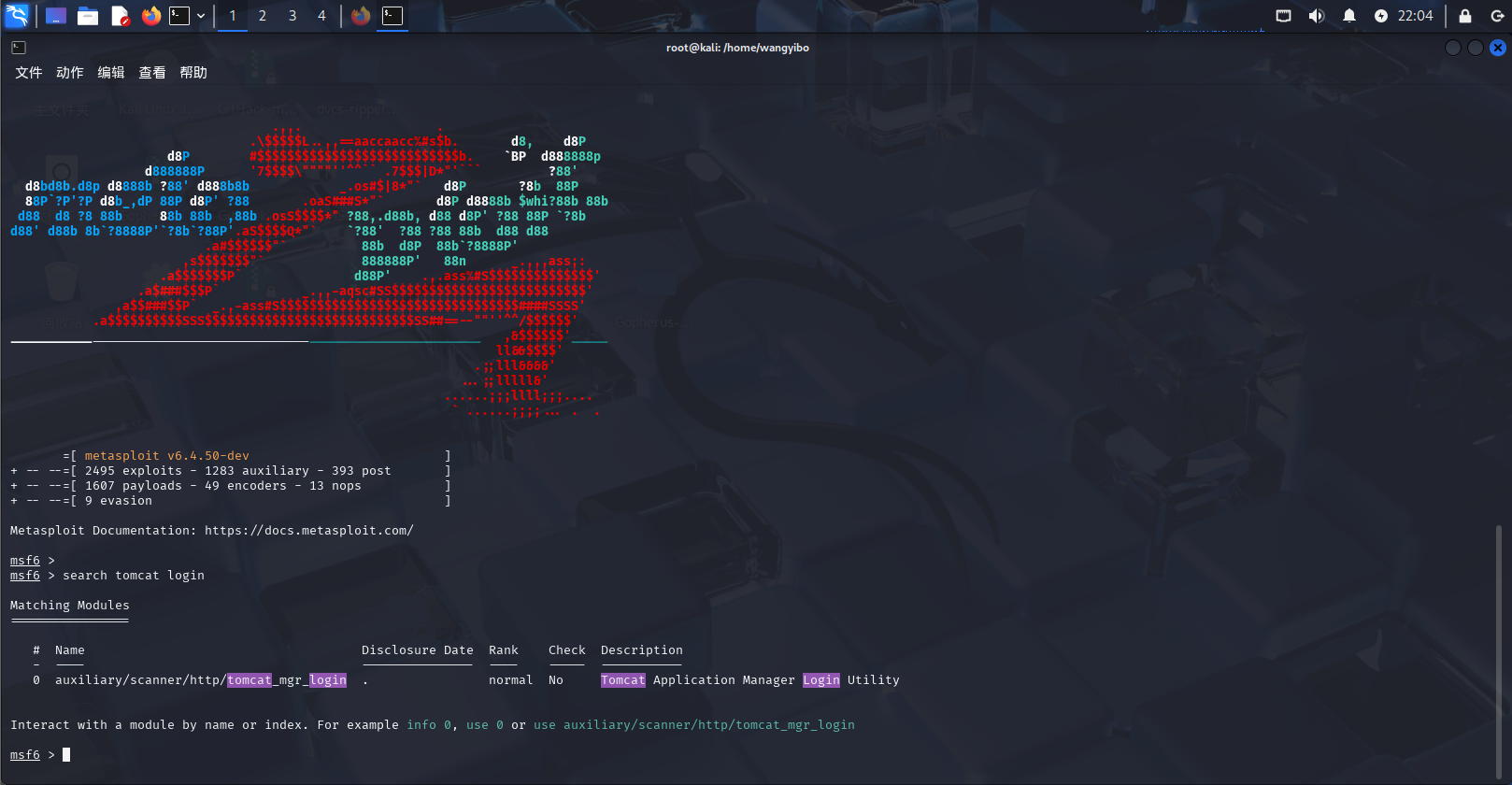Click the window title root@kali: /home/wangyibo
This screenshot has height=785, width=1512.
(x=737, y=48)
